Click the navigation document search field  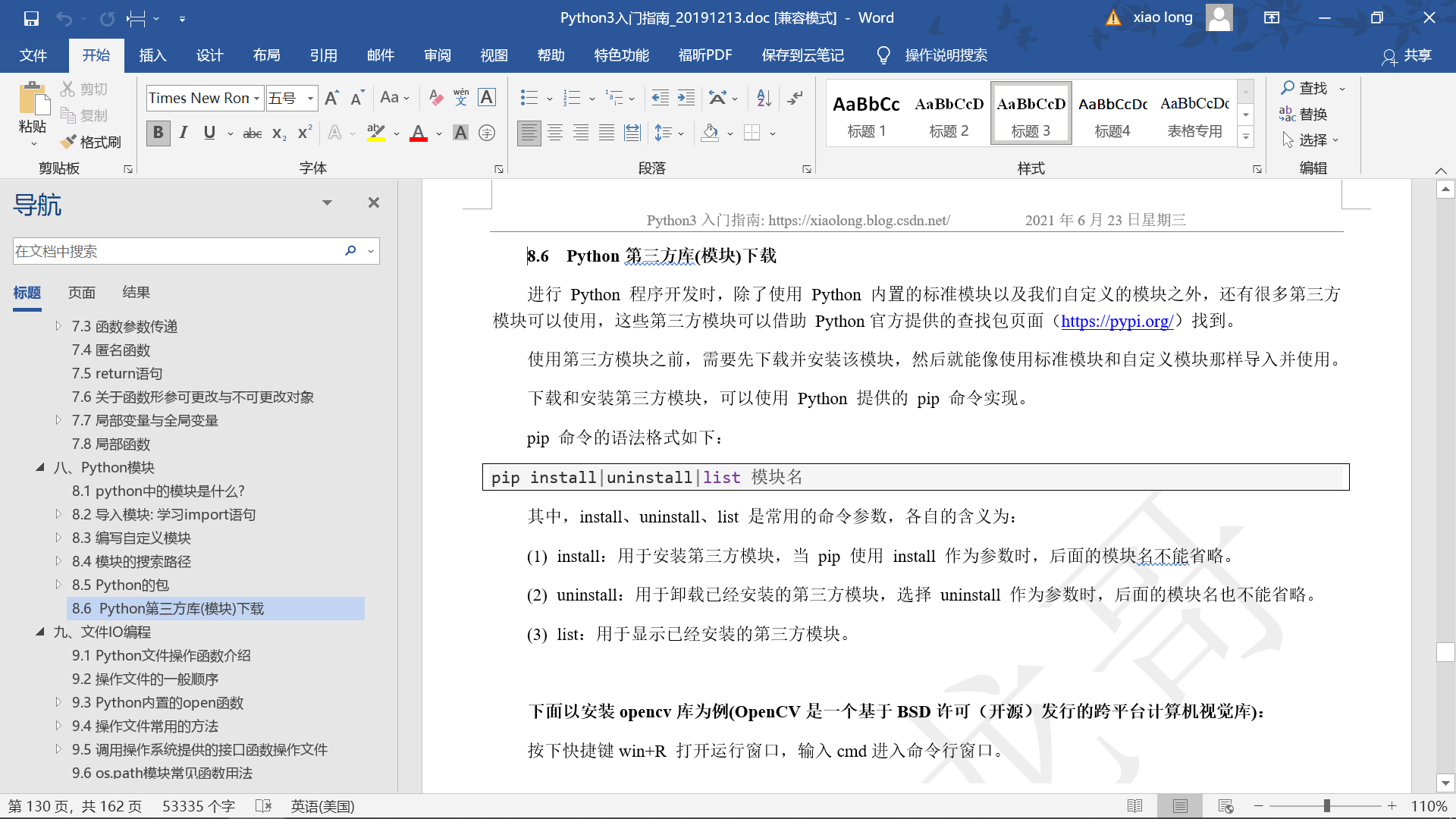(174, 251)
